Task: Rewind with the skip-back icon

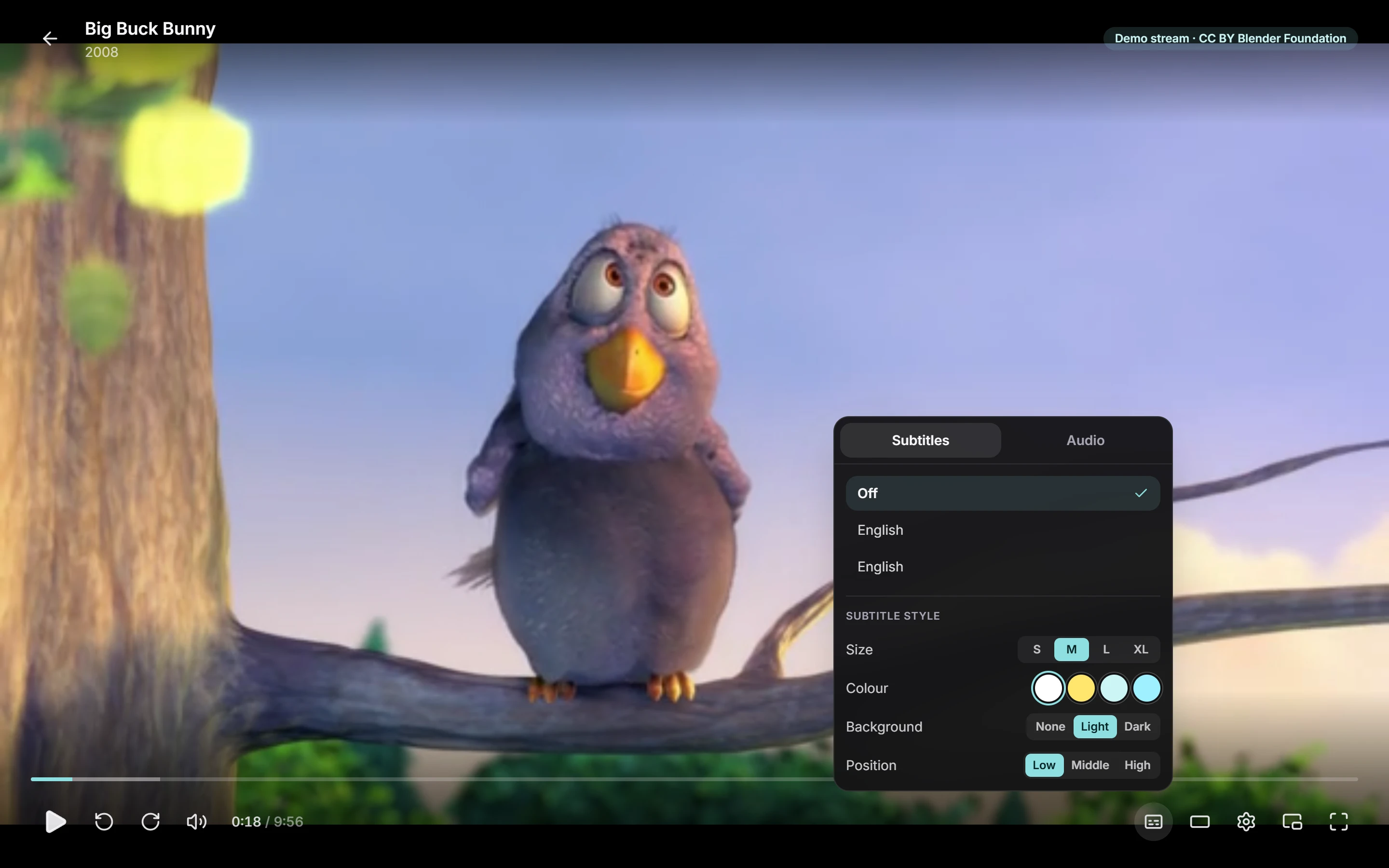Action: coord(104,822)
